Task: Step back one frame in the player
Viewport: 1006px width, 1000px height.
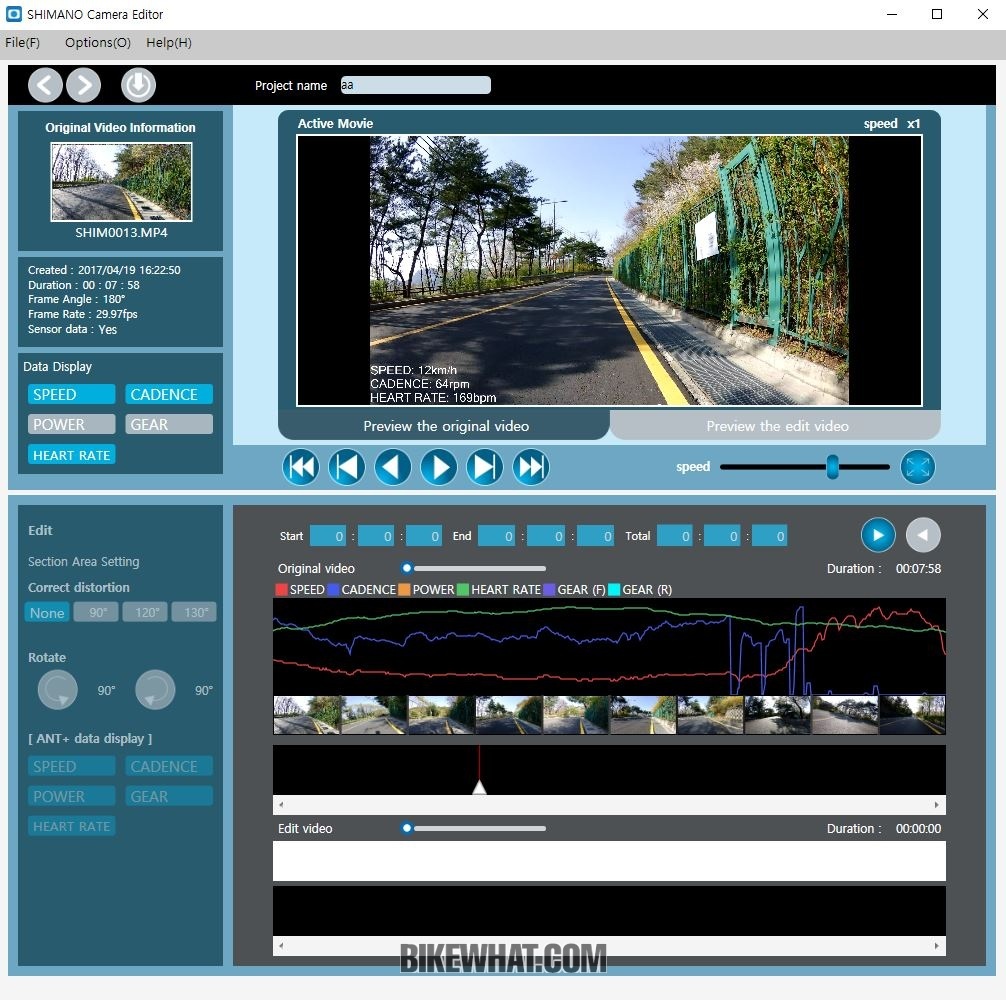Action: [346, 467]
